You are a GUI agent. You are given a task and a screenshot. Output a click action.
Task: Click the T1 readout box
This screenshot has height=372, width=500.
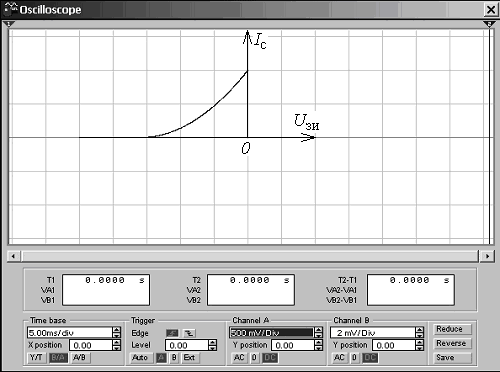(106, 290)
